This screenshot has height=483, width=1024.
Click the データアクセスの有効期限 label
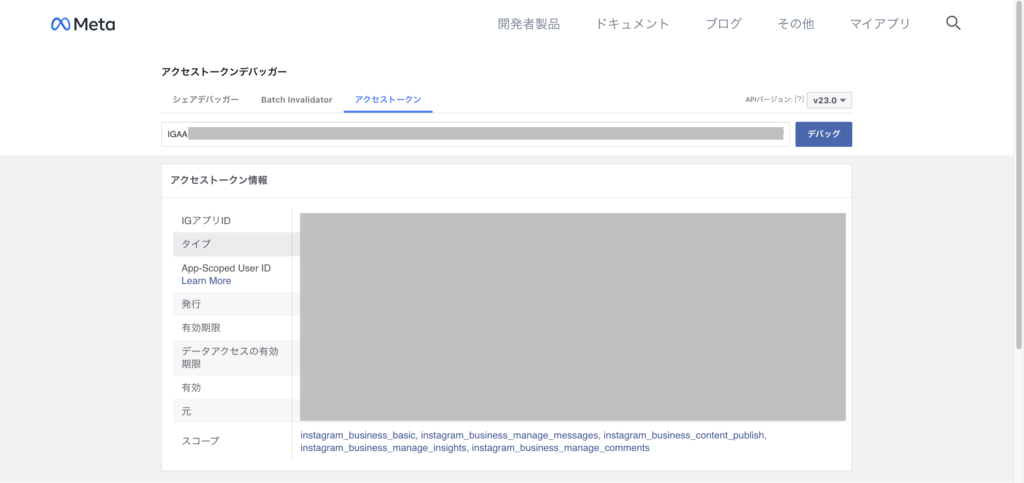[230, 358]
